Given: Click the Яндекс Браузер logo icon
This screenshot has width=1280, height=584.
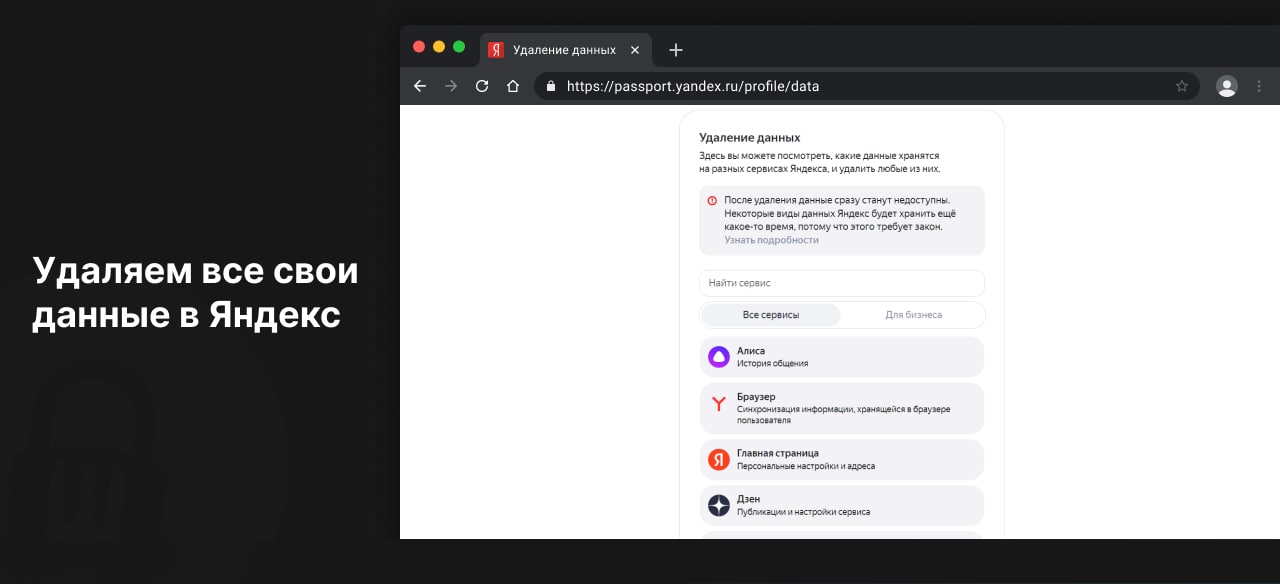Looking at the screenshot, I should [x=719, y=404].
